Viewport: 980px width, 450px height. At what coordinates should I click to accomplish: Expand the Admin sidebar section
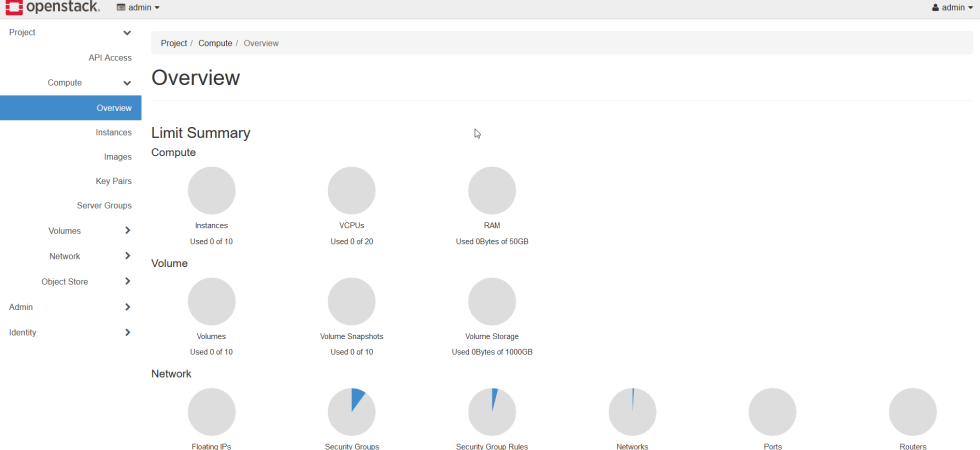[127, 307]
